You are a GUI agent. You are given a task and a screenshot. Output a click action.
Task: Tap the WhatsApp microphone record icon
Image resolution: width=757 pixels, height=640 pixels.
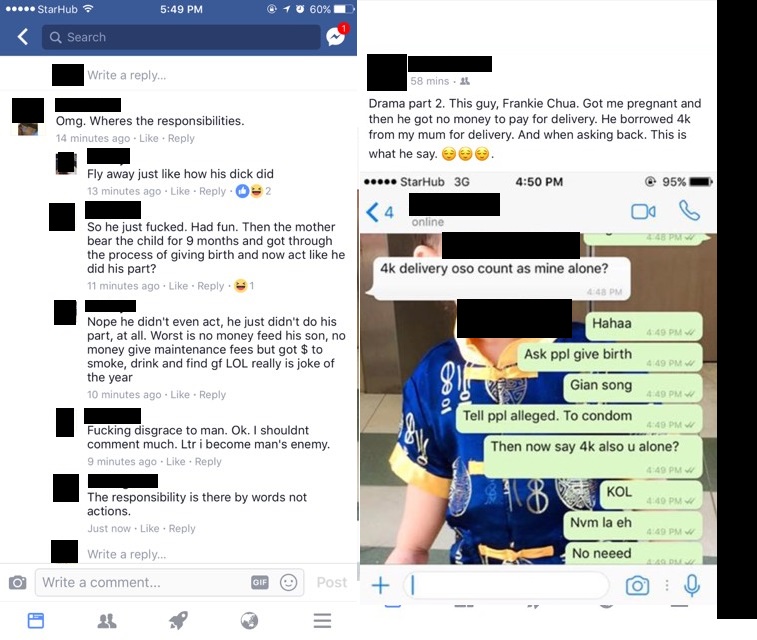(x=692, y=585)
